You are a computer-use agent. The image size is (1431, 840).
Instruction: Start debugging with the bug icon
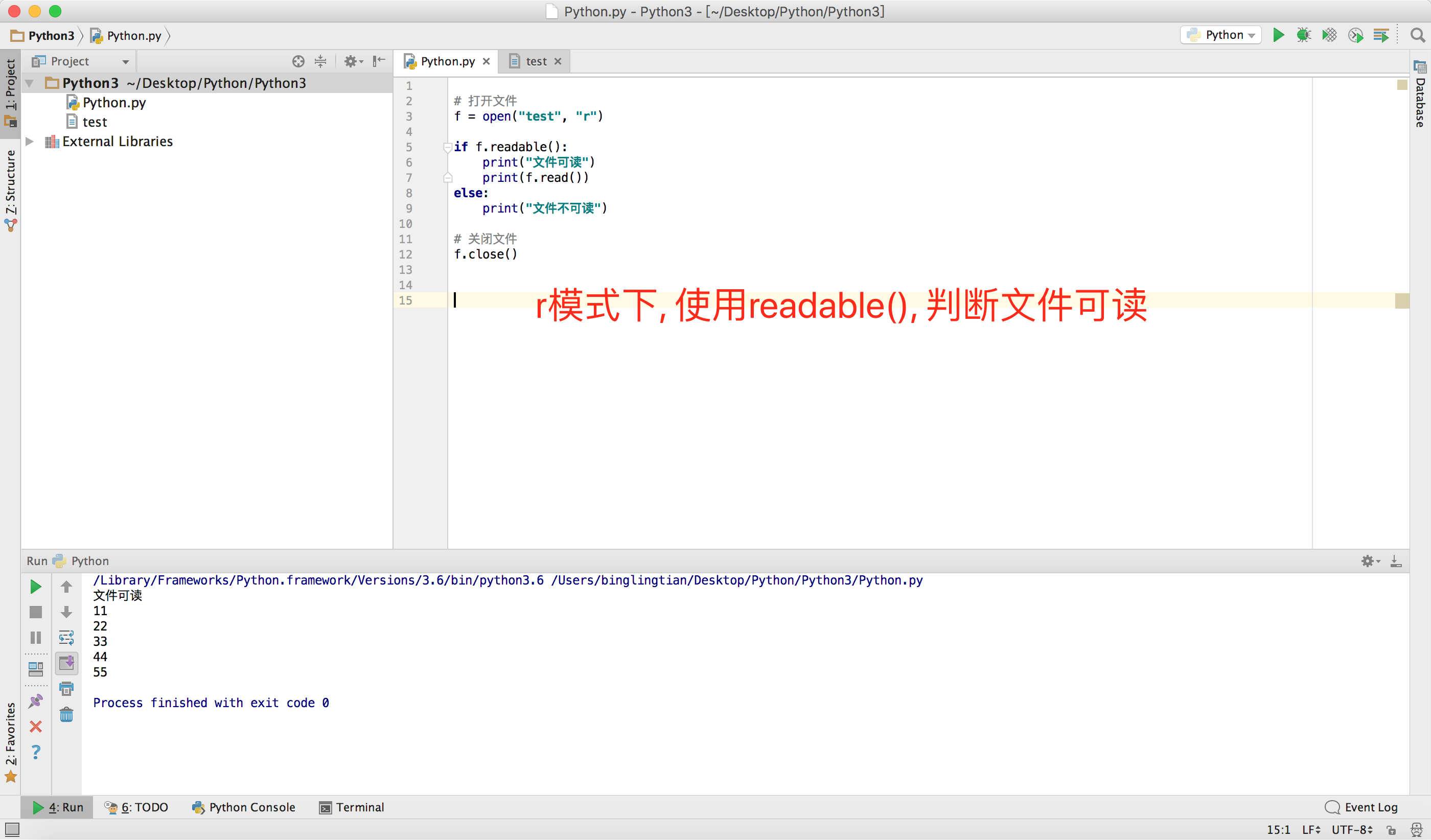[1304, 35]
